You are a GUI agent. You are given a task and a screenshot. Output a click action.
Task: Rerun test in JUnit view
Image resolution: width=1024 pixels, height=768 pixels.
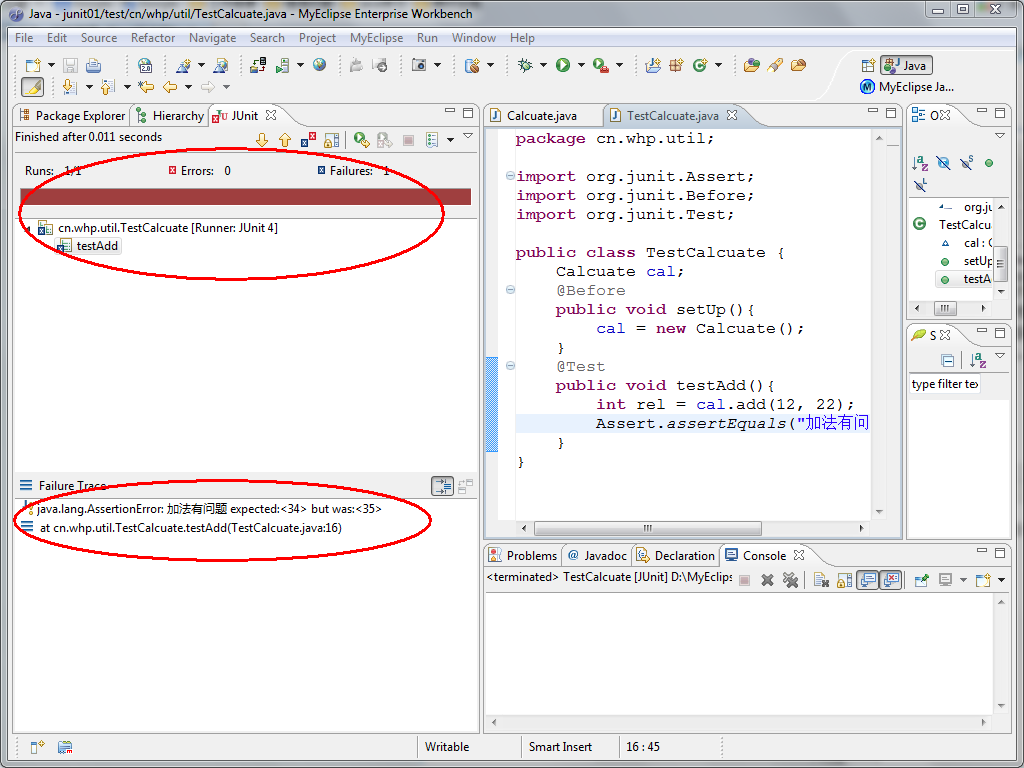(361, 140)
